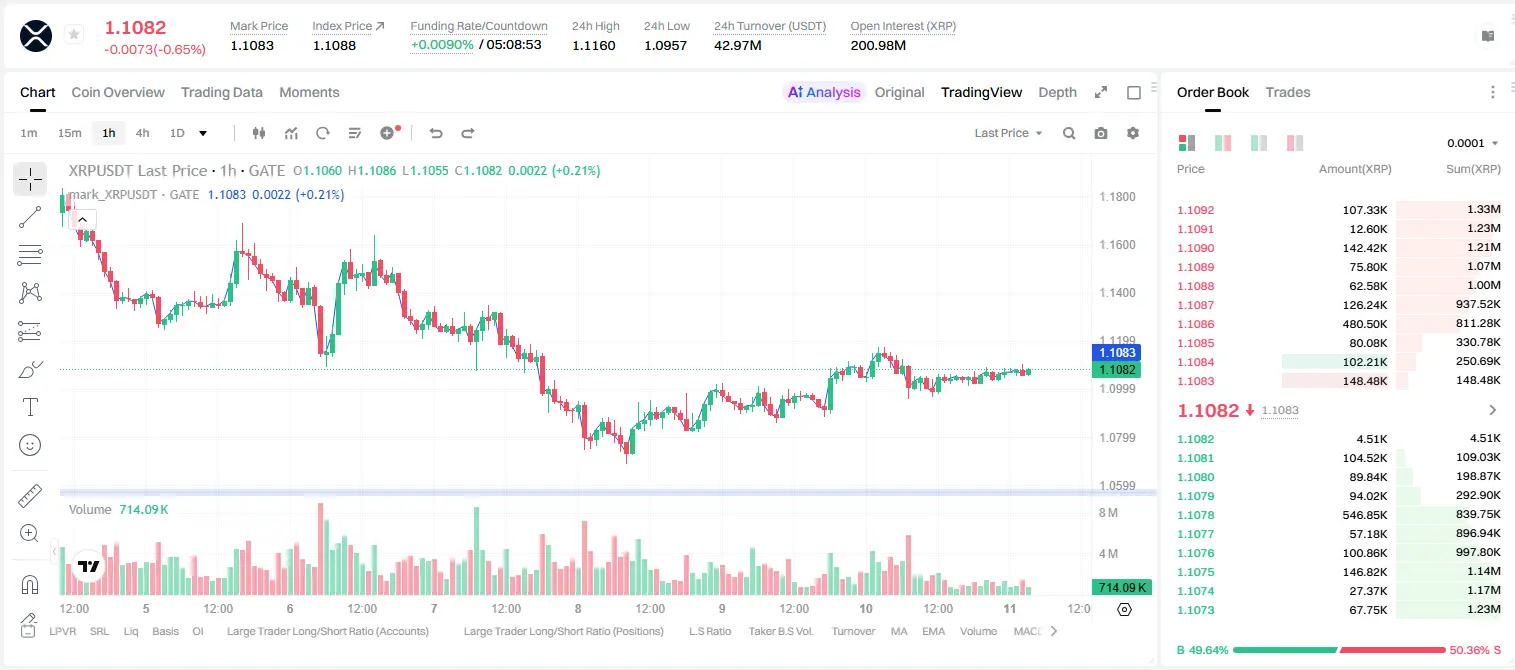Open the Last Price dropdown
Viewport: 1515px width, 670px height.
(1008, 133)
